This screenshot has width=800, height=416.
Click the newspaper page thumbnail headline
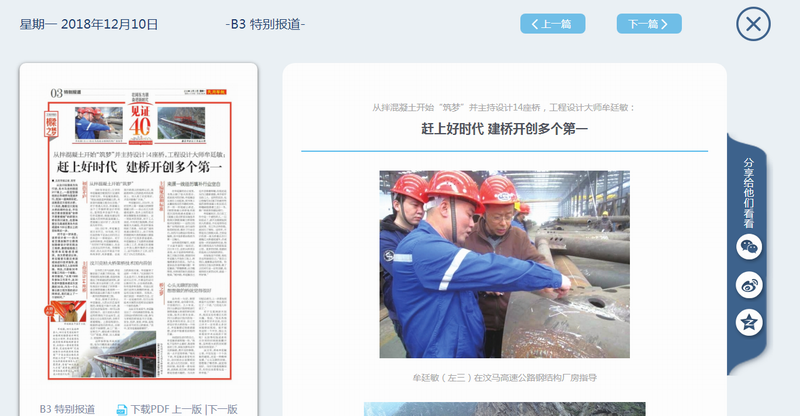point(140,168)
